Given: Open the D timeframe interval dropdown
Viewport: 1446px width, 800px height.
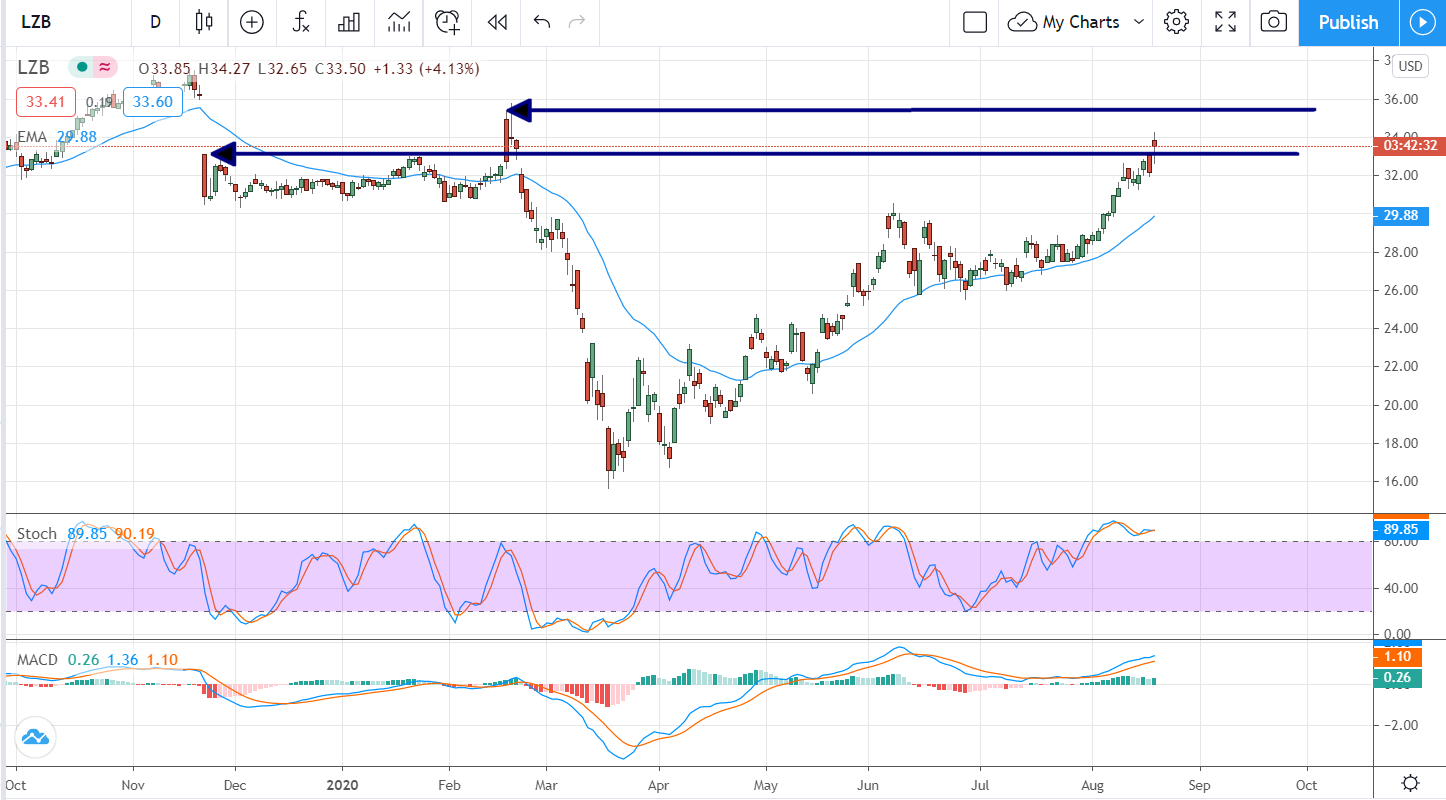Looking at the screenshot, I should [155, 22].
